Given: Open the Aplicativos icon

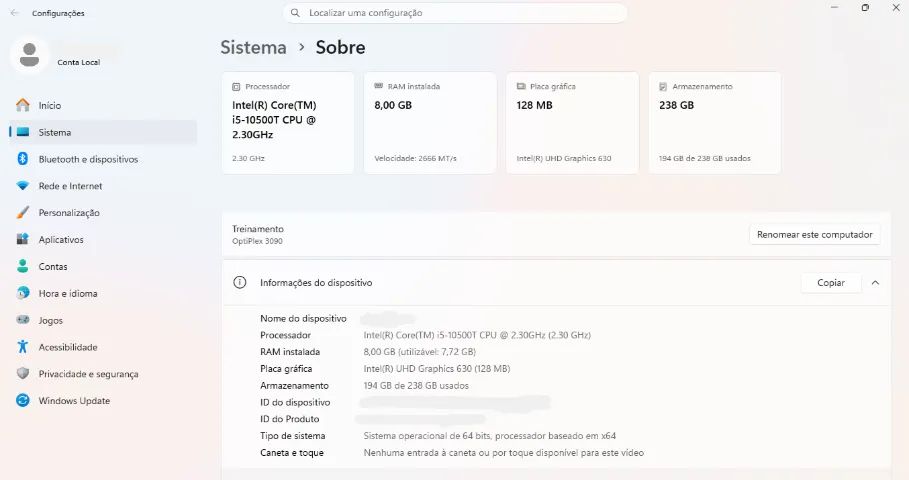Looking at the screenshot, I should [23, 239].
